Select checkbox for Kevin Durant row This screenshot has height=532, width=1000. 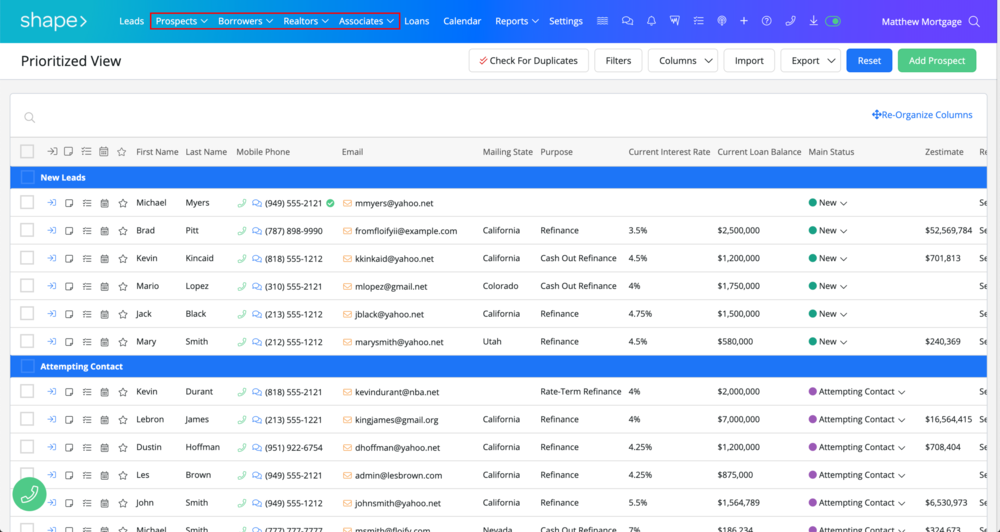pyautogui.click(x=27, y=392)
